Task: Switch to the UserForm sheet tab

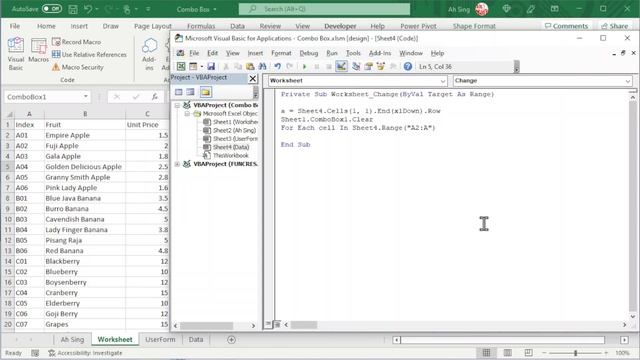Action: (x=160, y=340)
